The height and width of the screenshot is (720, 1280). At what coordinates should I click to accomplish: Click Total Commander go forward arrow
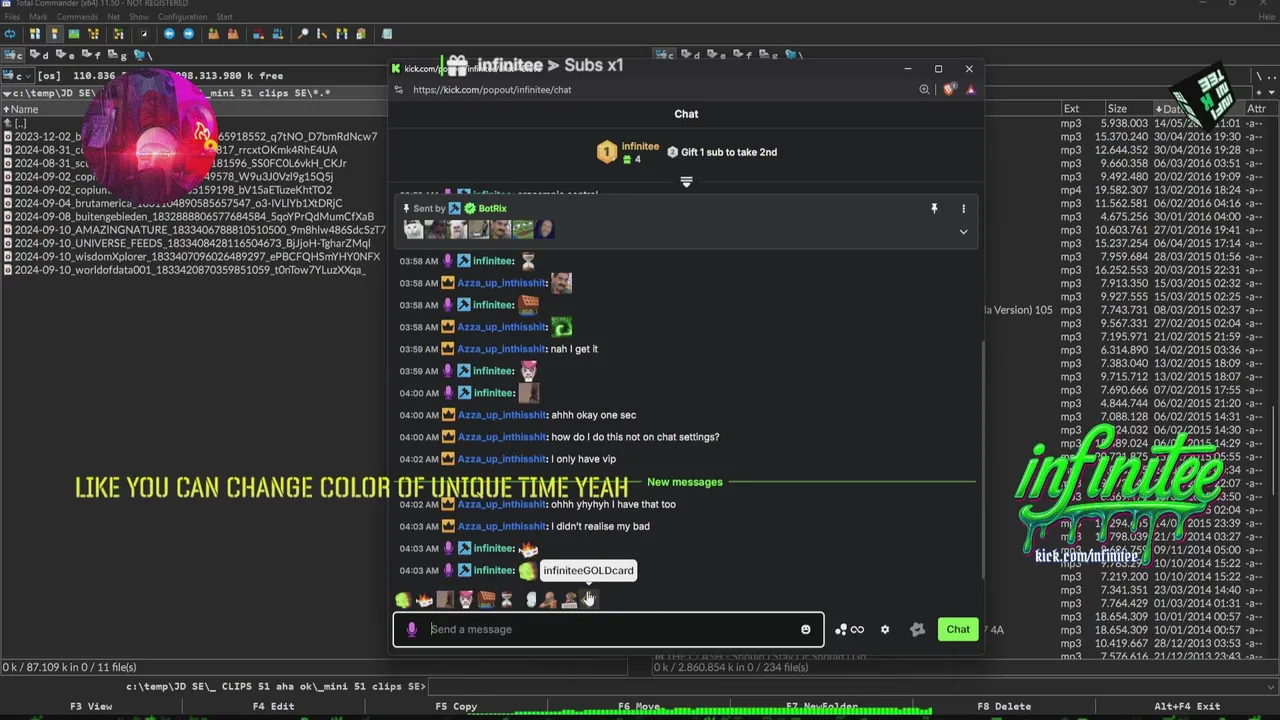188,34
